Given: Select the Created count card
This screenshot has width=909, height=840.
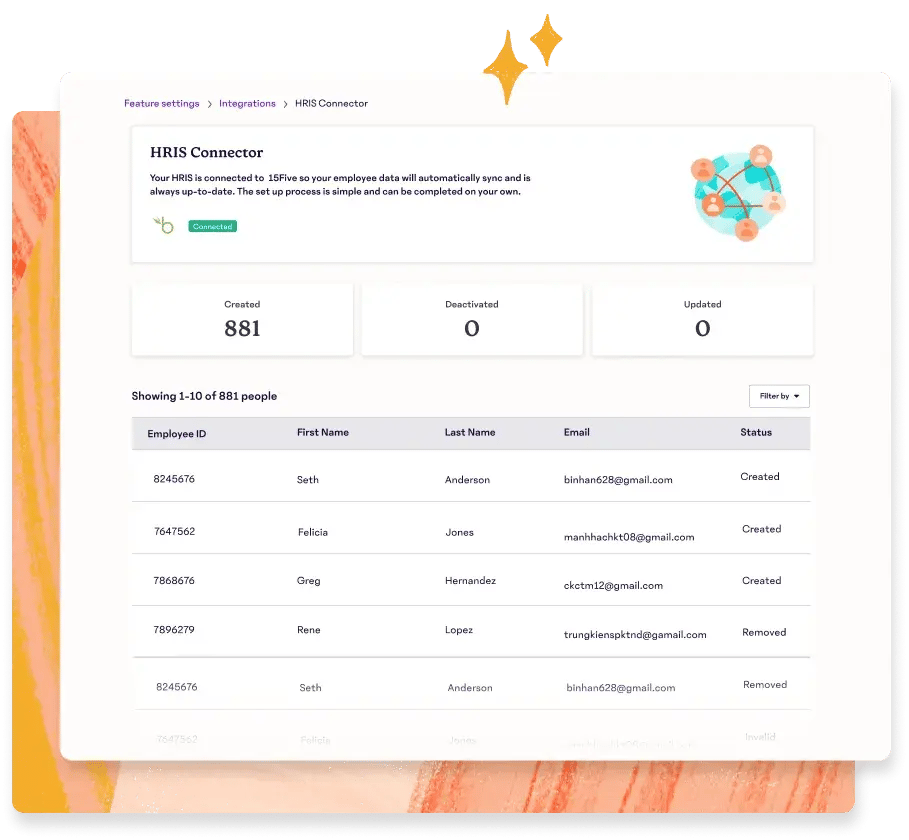Looking at the screenshot, I should point(242,319).
